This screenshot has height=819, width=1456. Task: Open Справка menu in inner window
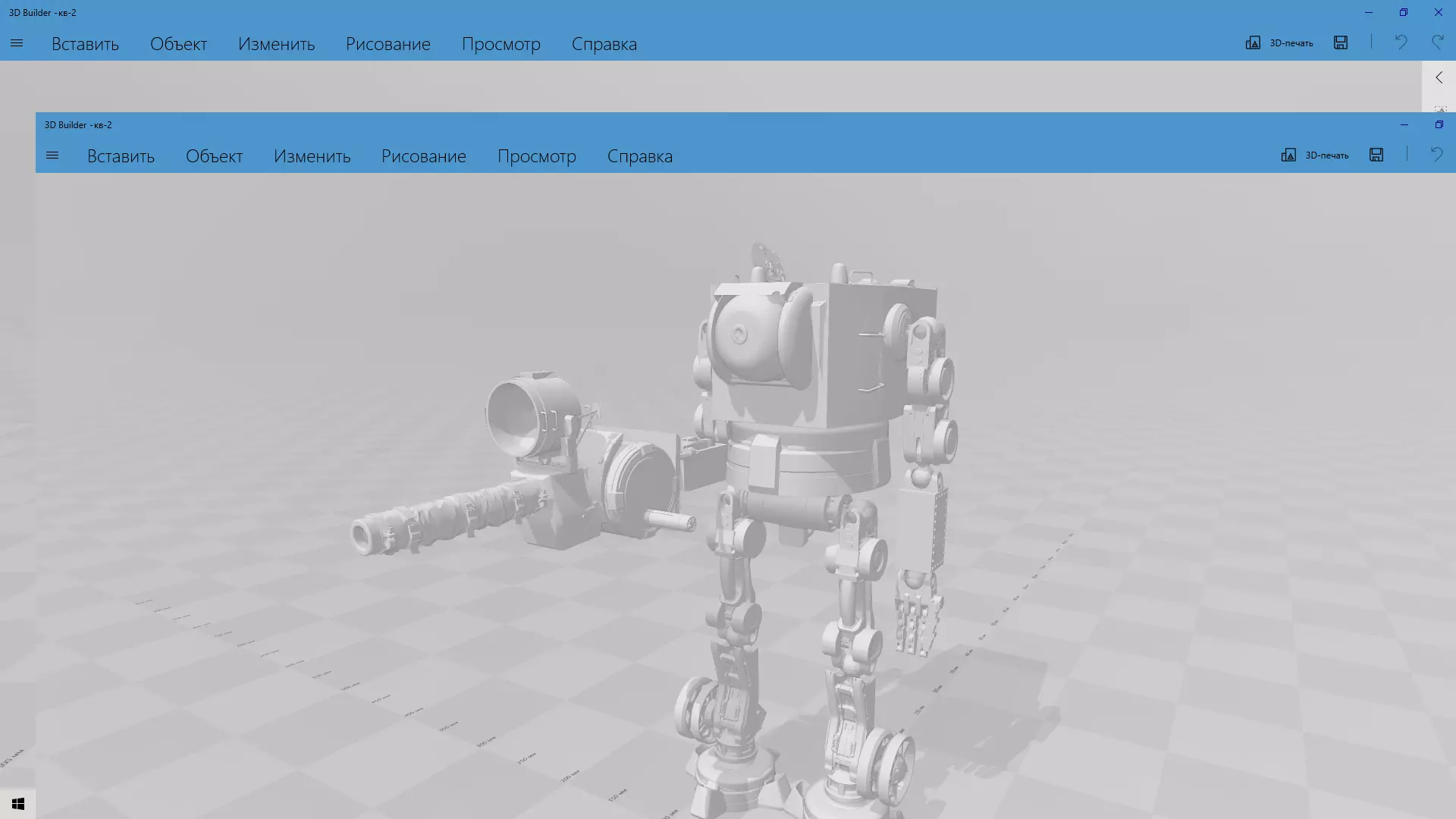[x=640, y=156]
